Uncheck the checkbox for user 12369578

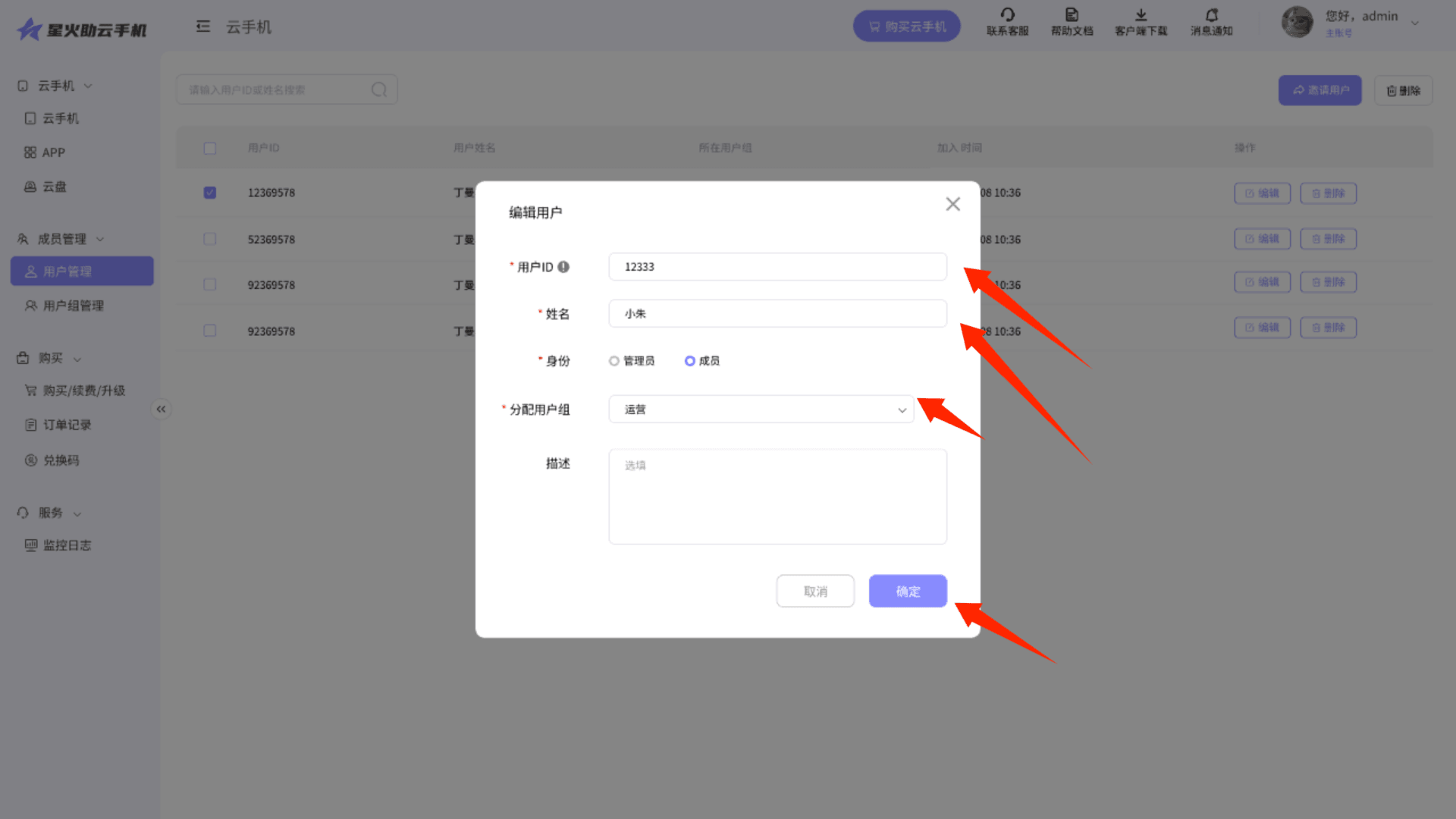210,193
